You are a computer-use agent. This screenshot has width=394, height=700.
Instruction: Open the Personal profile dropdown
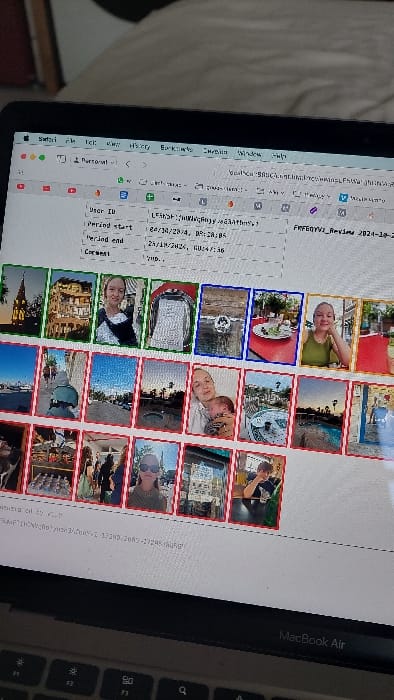point(94,161)
